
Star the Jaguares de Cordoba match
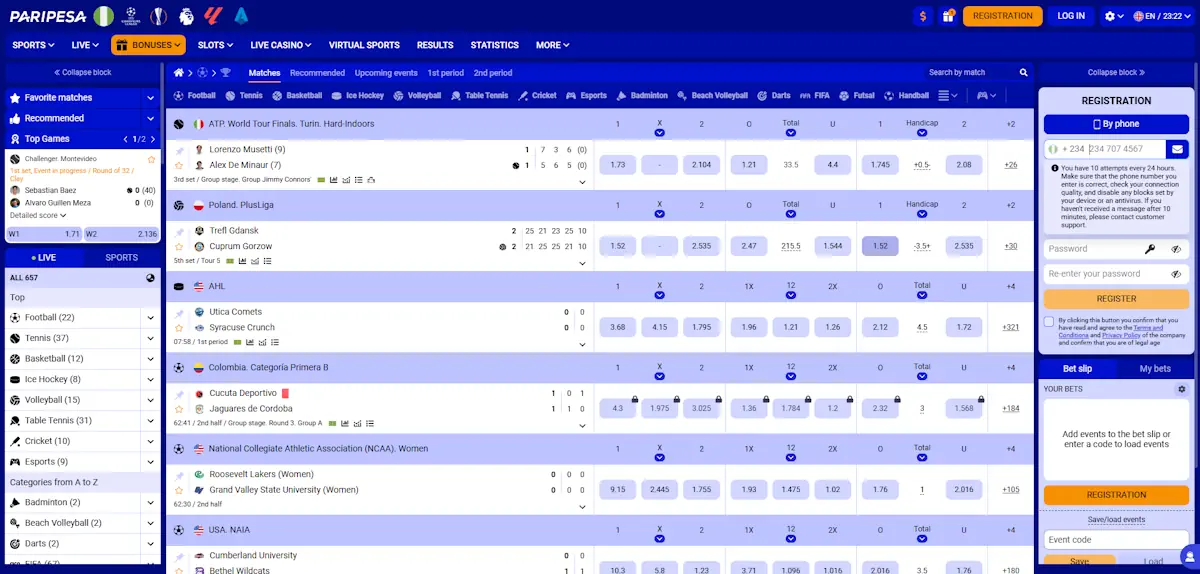(179, 409)
